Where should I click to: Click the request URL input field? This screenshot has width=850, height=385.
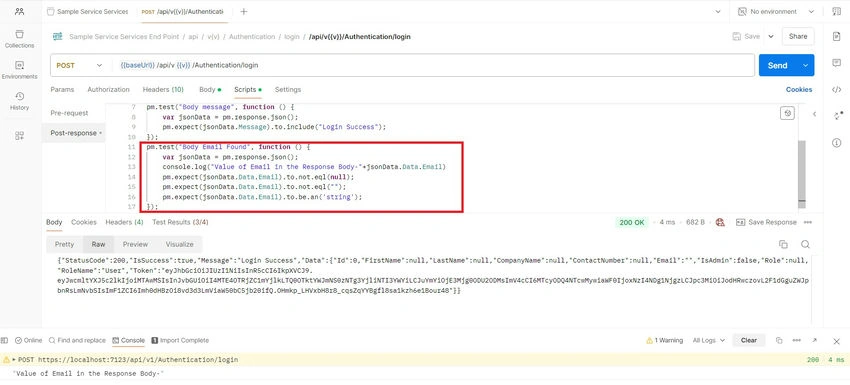[x=434, y=65]
